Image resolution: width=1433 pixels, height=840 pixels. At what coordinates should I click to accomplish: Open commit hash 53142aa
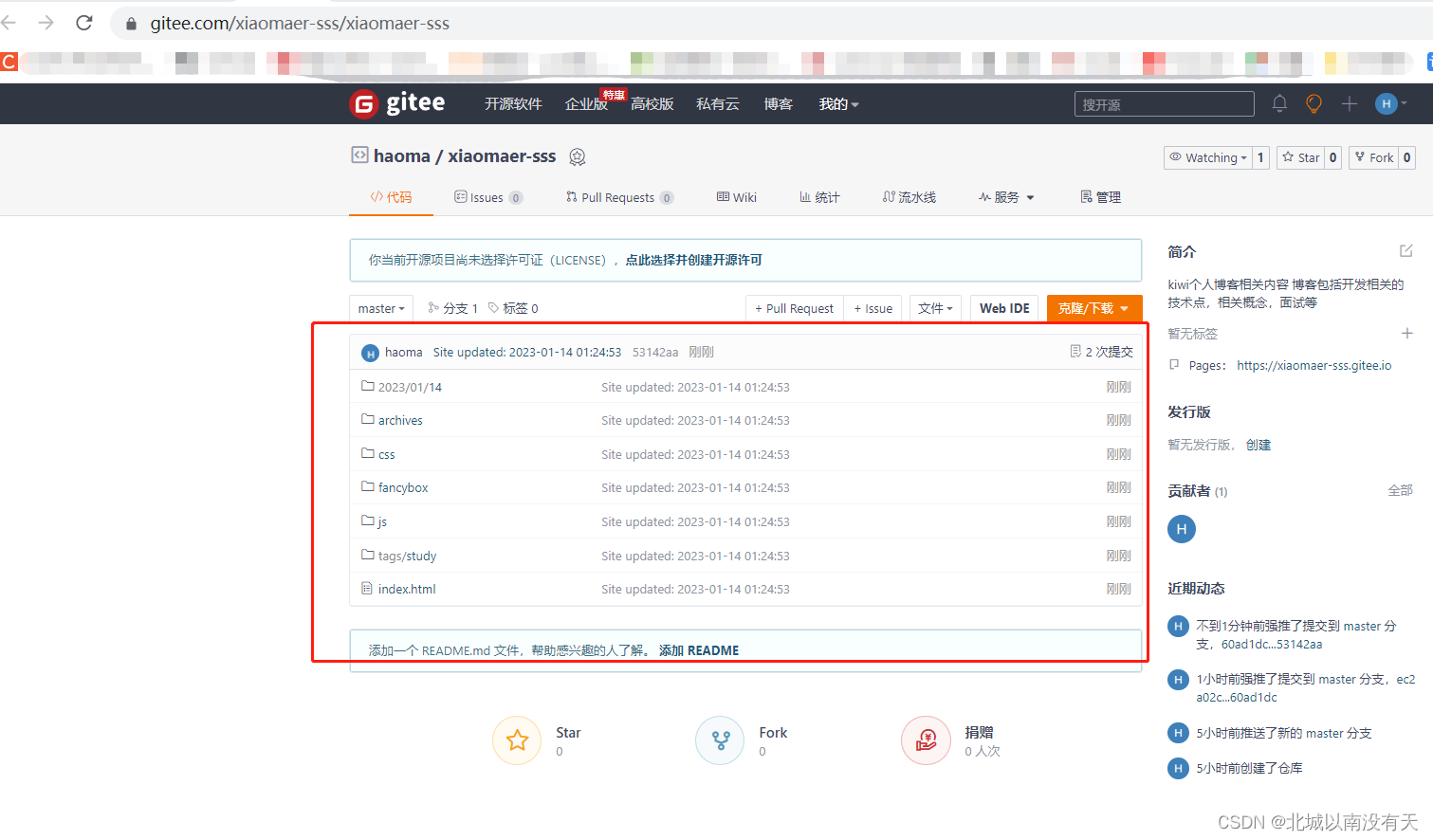655,352
